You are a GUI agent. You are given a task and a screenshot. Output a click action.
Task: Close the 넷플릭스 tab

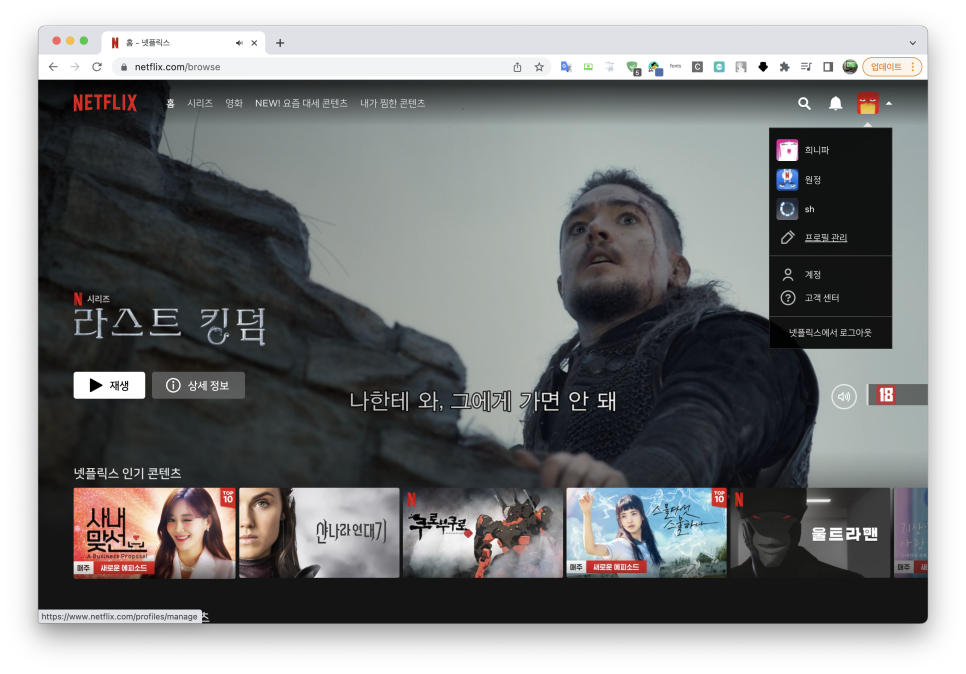pyautogui.click(x=254, y=43)
